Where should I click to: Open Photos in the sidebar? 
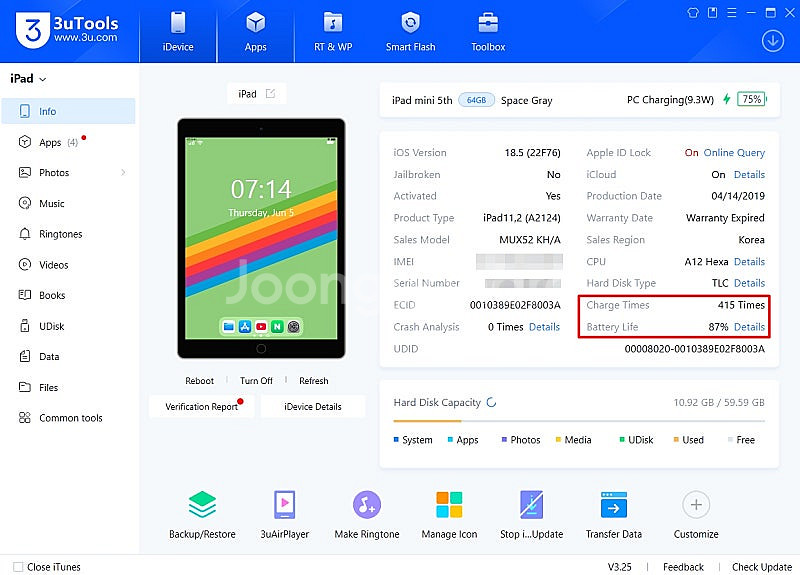pyautogui.click(x=68, y=172)
